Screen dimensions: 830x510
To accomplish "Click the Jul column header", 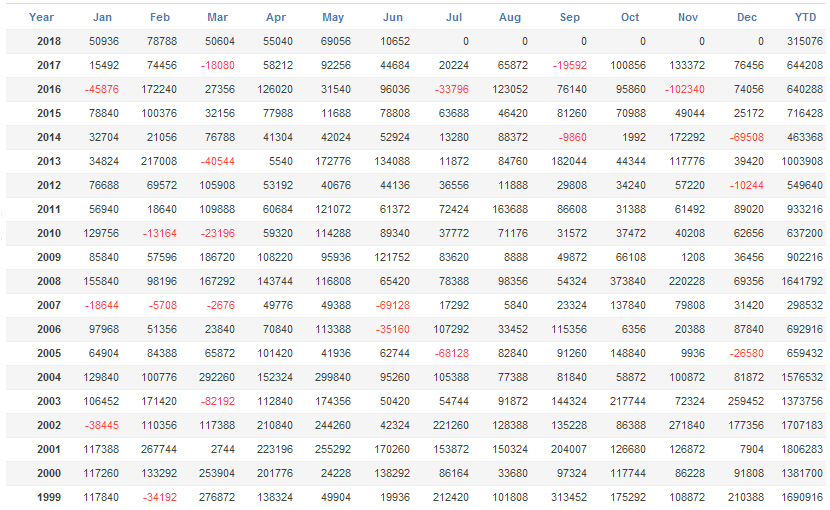I will pyautogui.click(x=454, y=17).
